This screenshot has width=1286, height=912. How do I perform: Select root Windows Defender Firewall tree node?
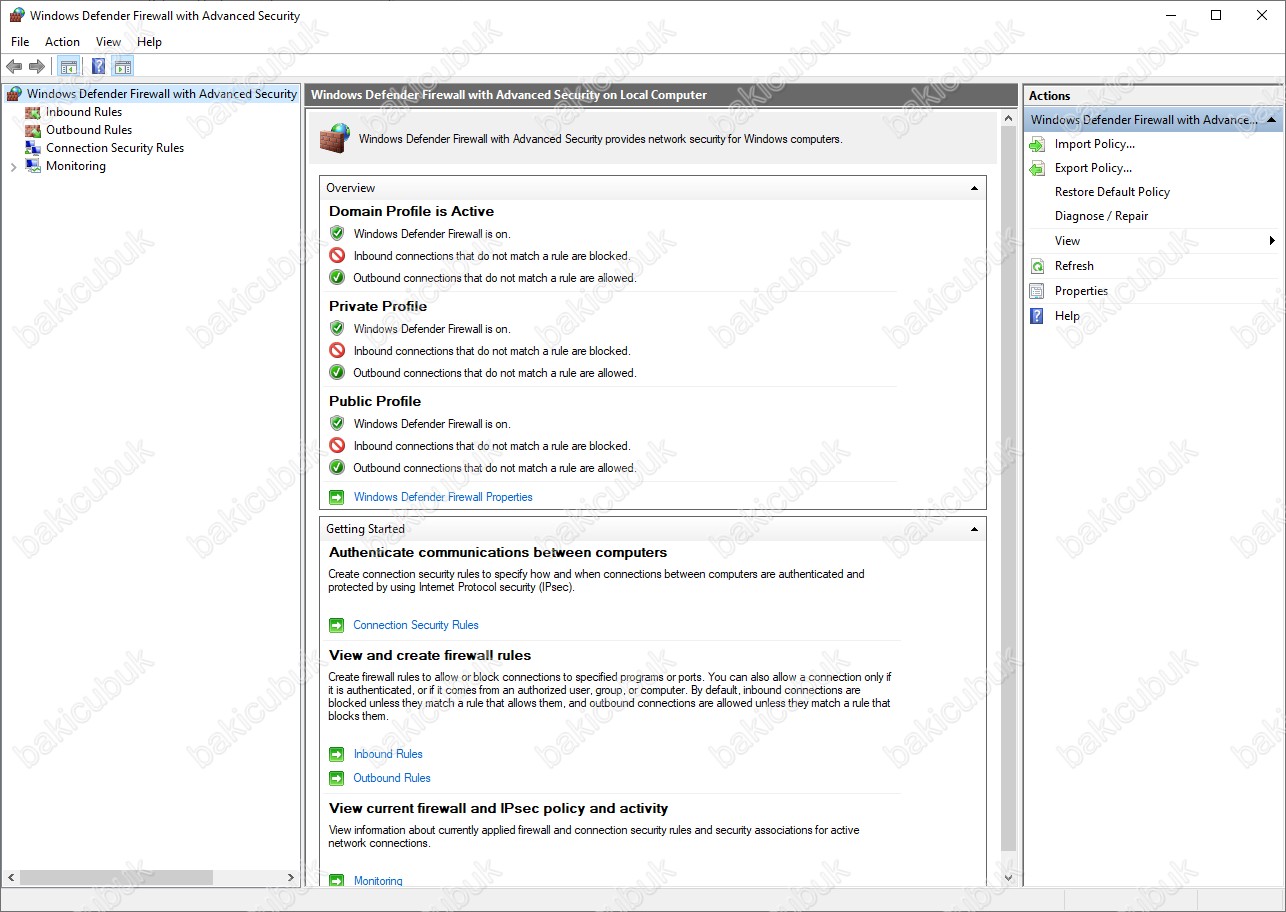click(x=162, y=94)
